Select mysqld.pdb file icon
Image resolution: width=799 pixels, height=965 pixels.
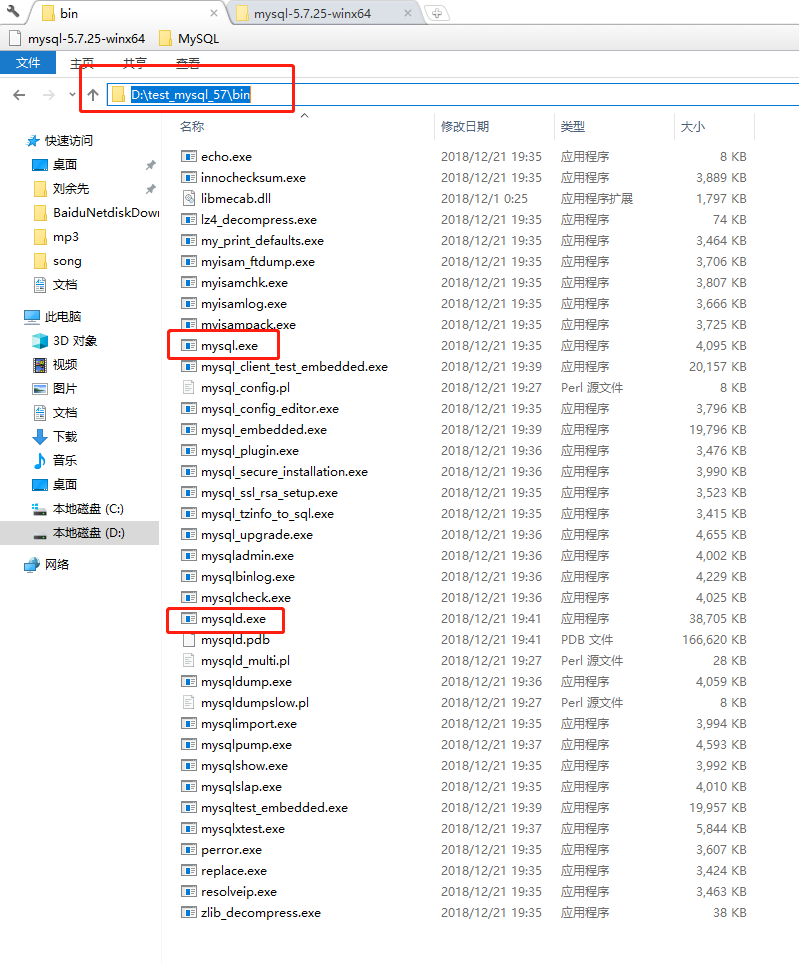pos(188,639)
